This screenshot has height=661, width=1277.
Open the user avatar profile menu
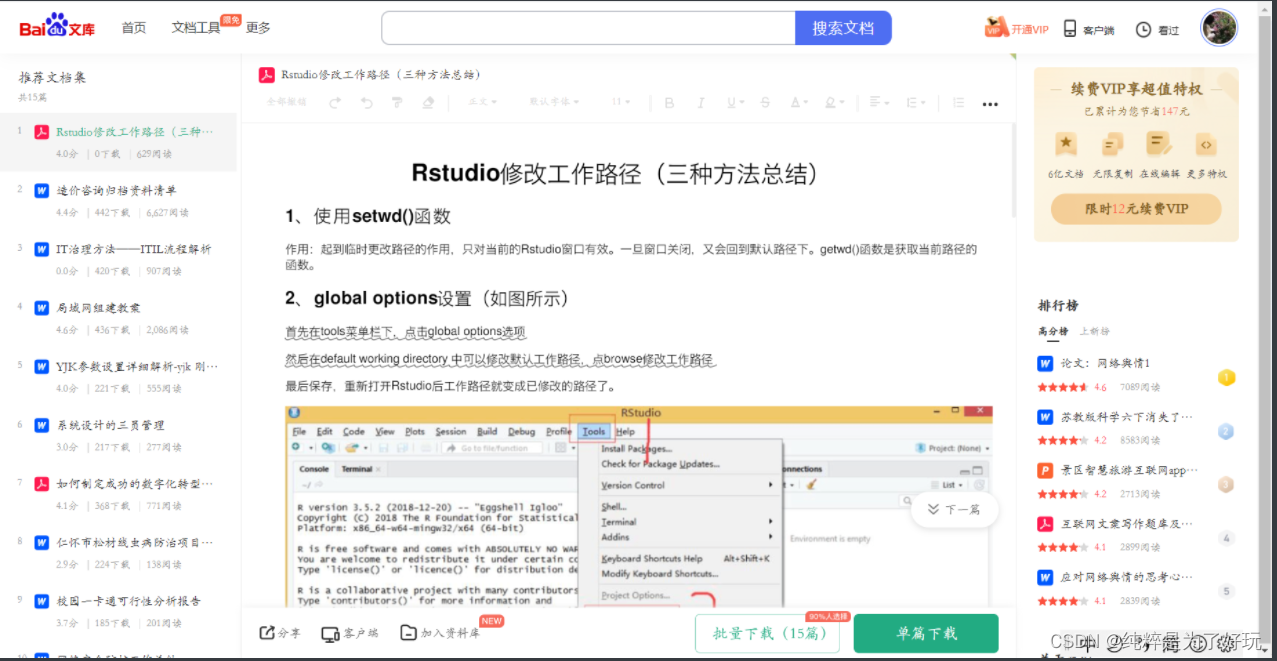(x=1219, y=28)
